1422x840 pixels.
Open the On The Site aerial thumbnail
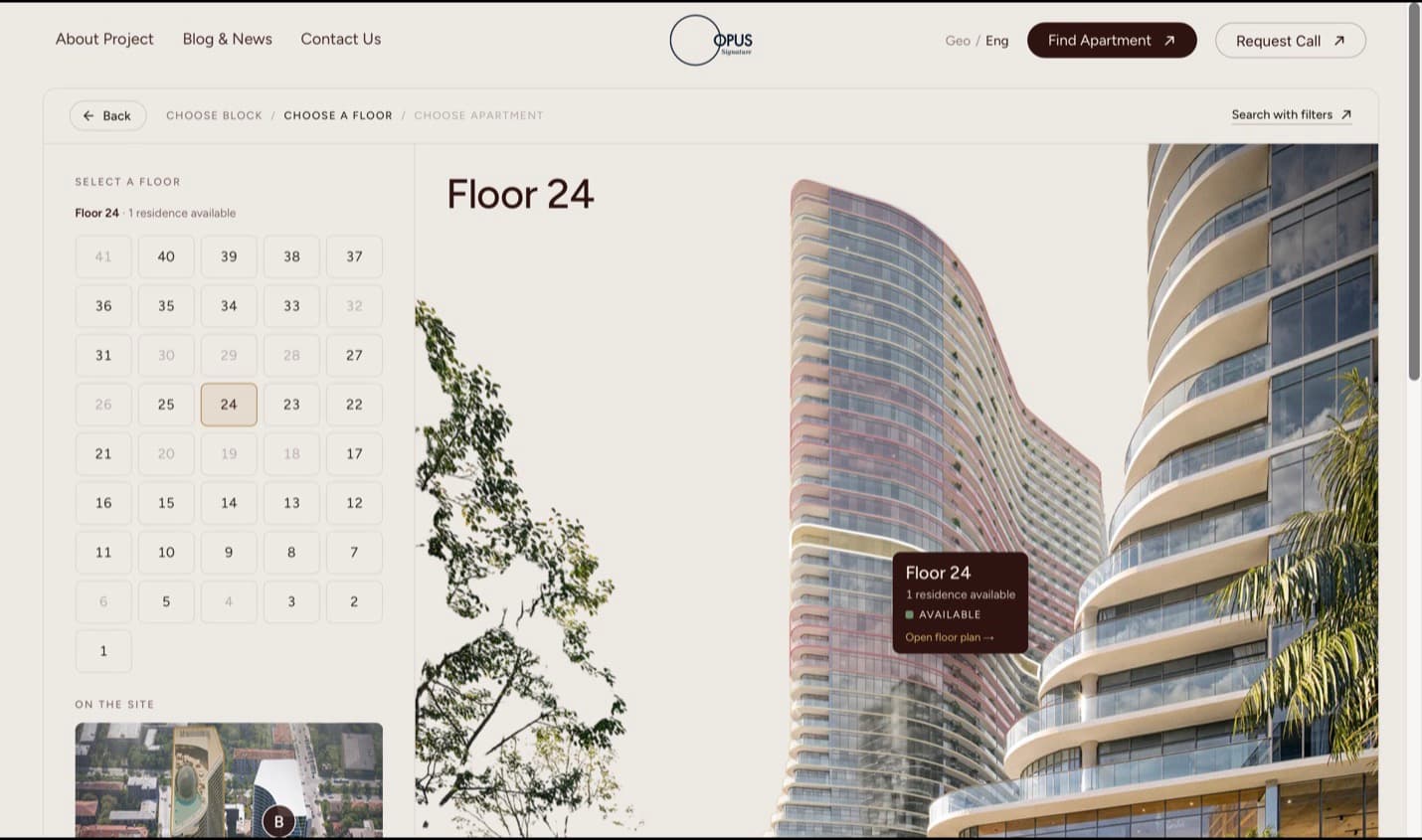coord(229,780)
